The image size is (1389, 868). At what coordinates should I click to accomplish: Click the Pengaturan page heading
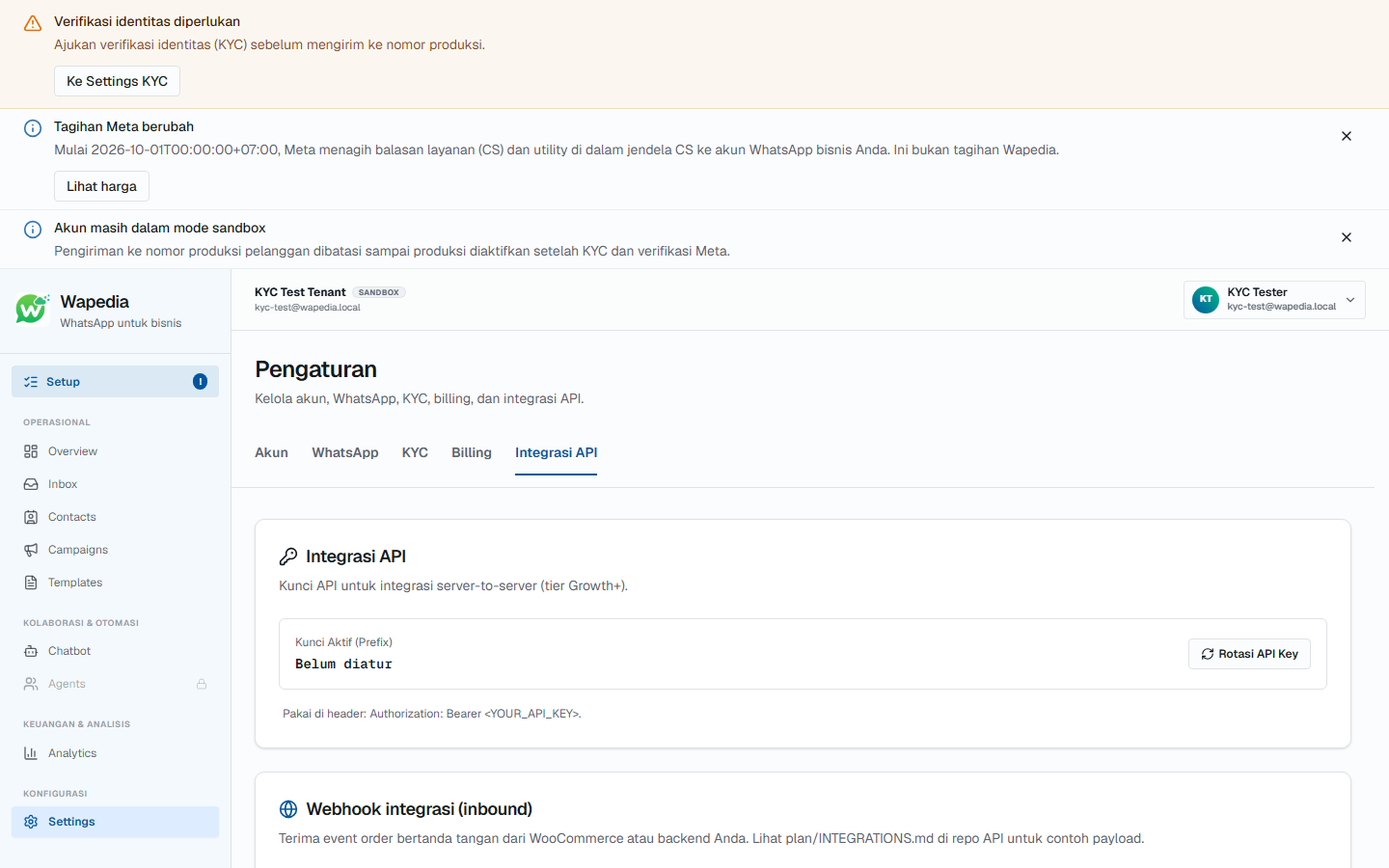click(315, 369)
